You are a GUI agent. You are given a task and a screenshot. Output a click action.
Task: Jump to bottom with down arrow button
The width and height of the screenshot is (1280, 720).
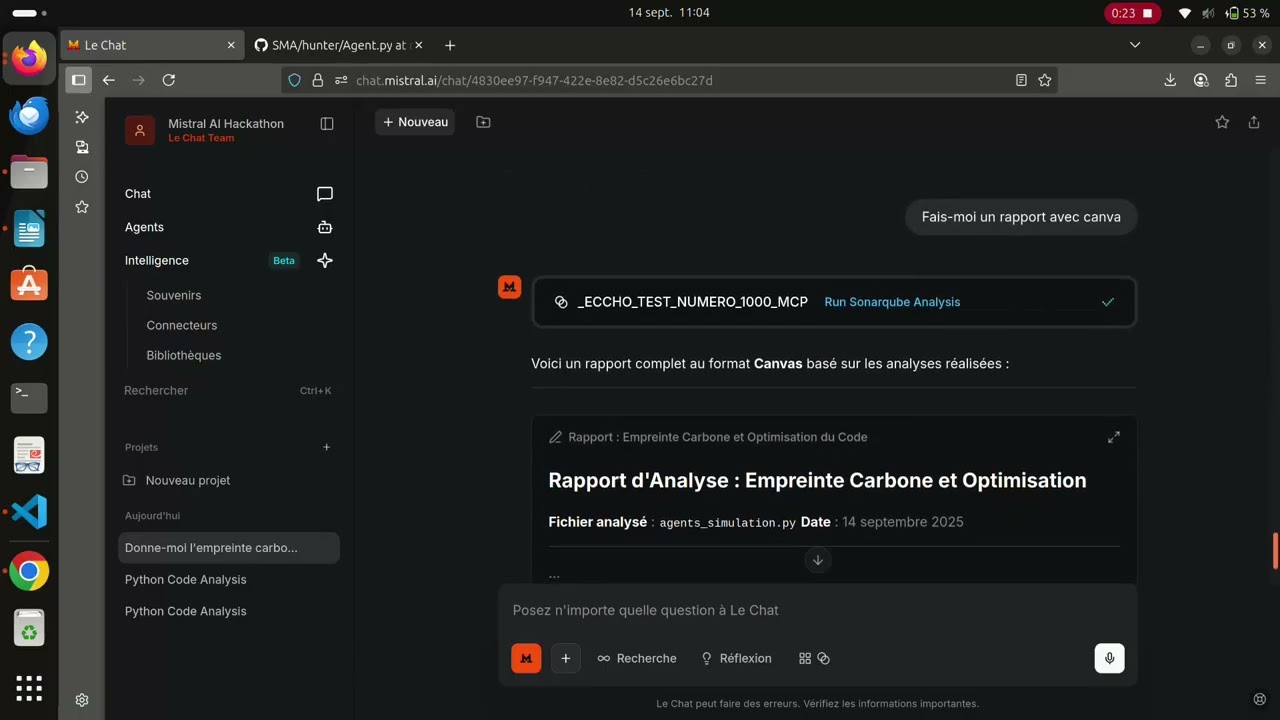click(818, 560)
